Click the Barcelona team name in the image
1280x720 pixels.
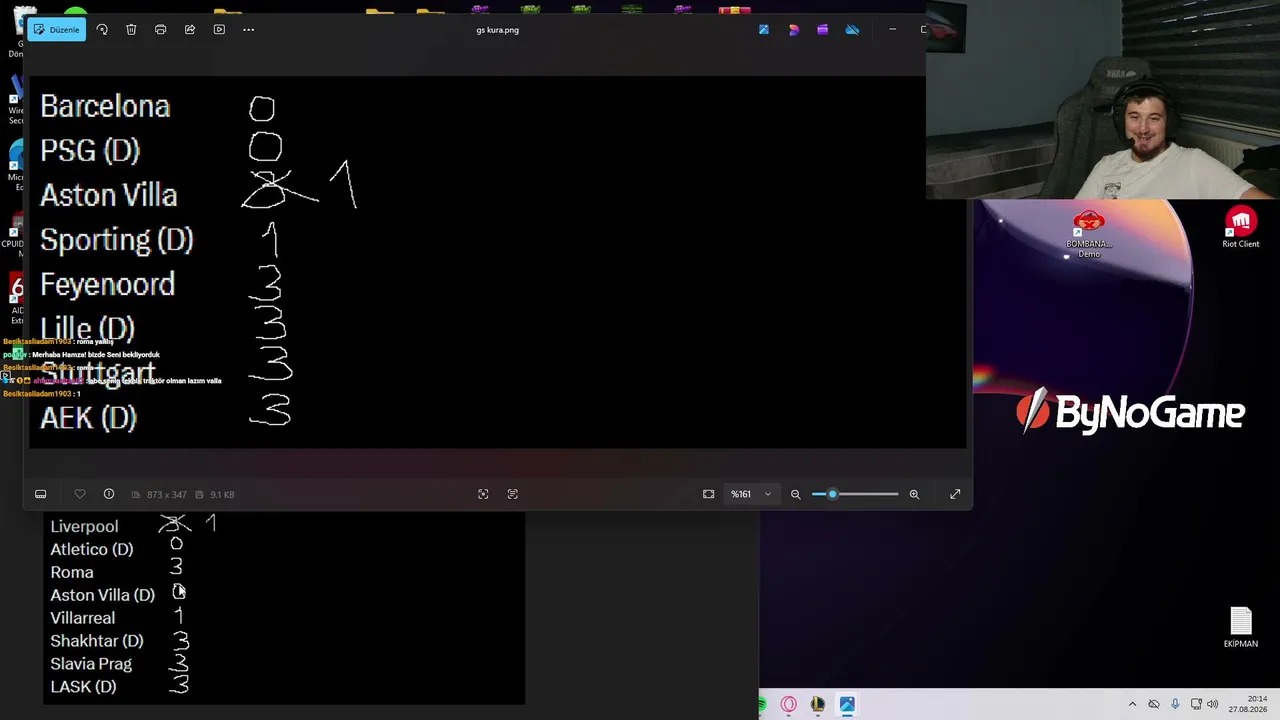[x=105, y=107]
